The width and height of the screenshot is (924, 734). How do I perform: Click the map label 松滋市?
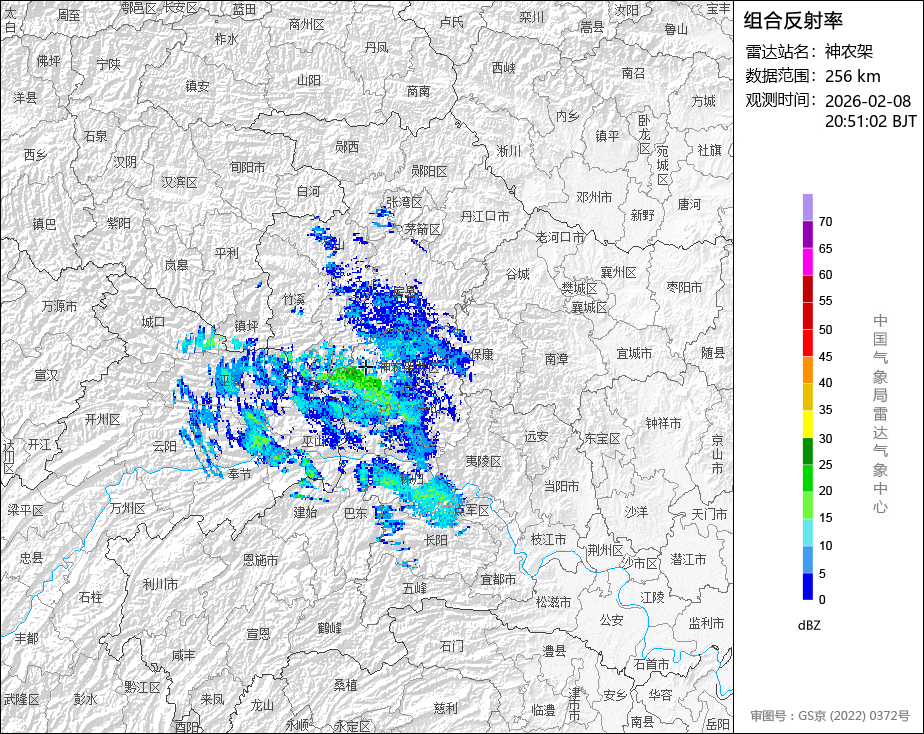pos(553,602)
